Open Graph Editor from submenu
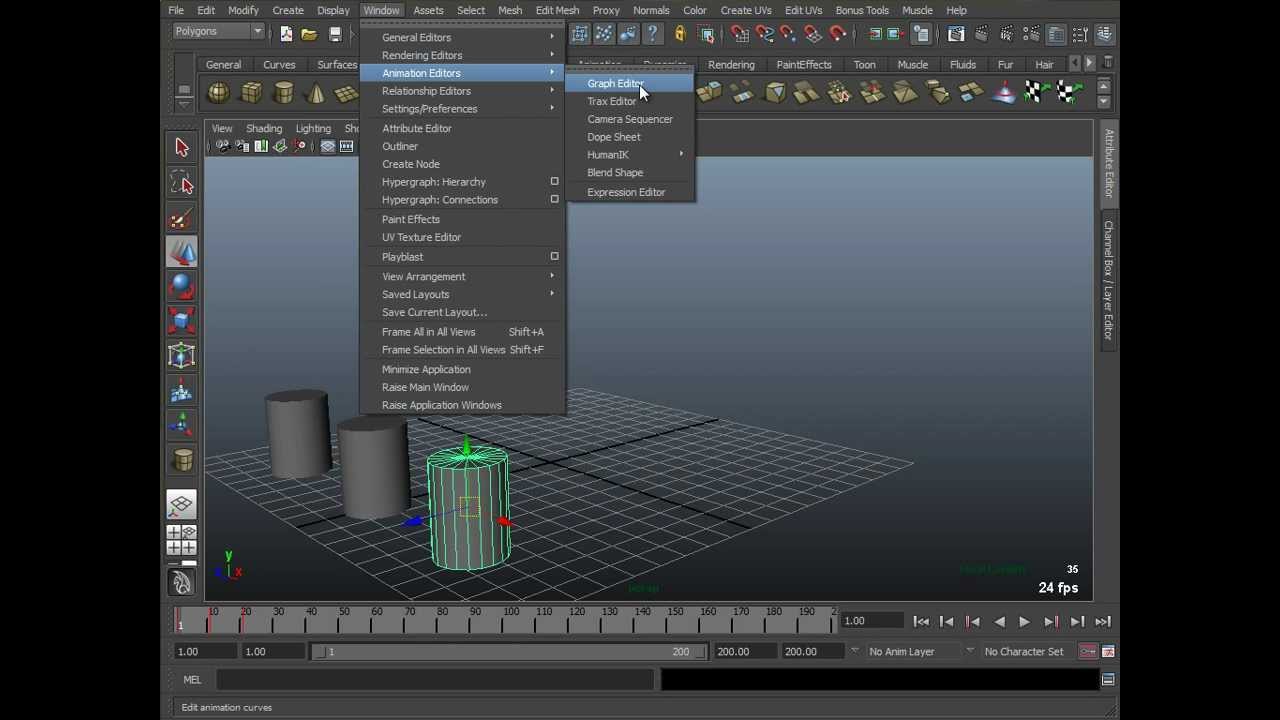1280x720 pixels. pos(630,84)
